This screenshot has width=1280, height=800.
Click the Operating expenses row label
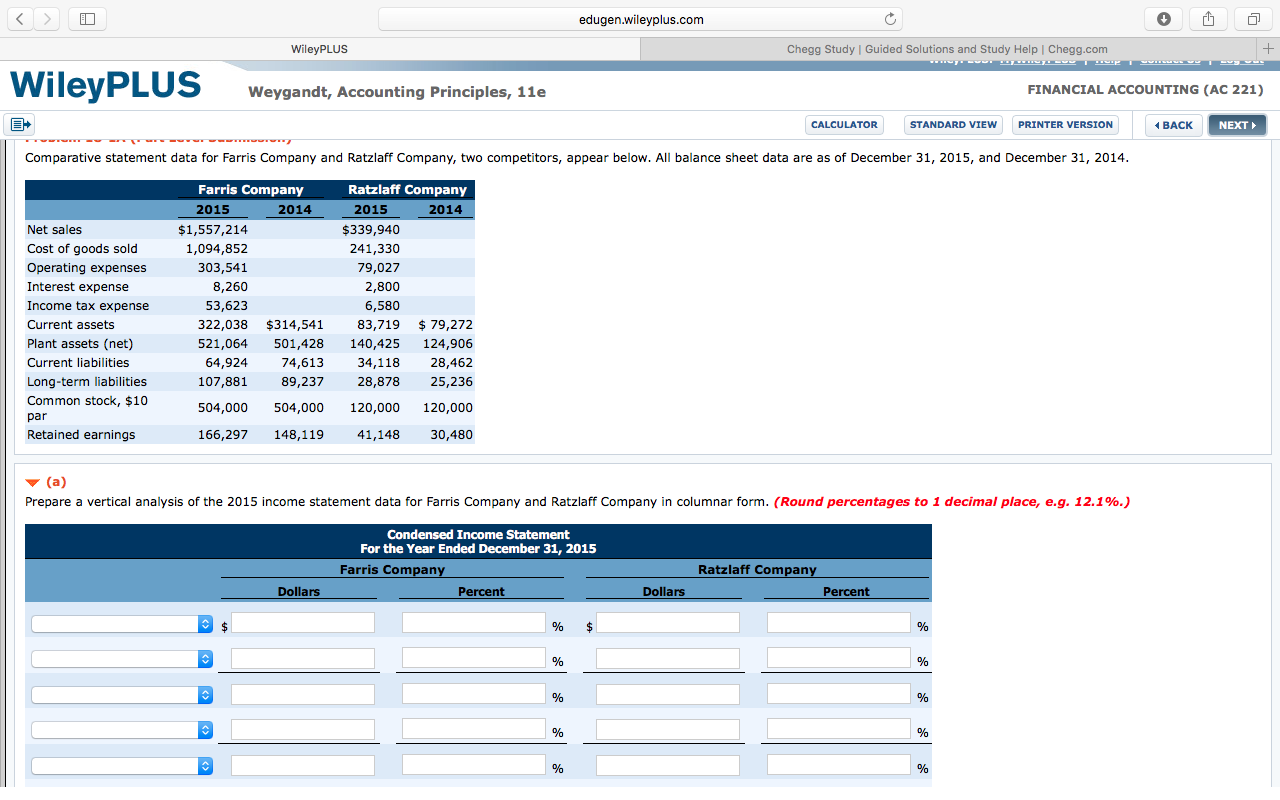click(86, 268)
